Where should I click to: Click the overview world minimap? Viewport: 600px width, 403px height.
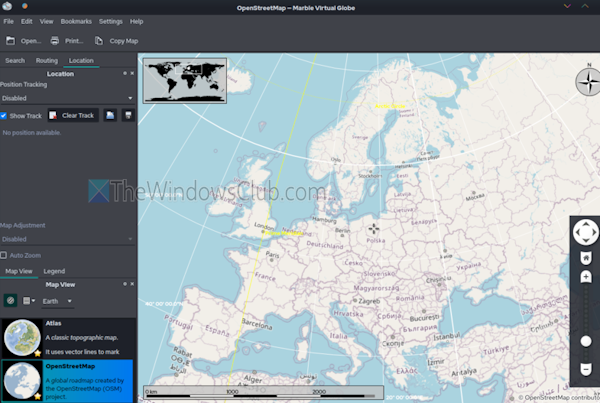[185, 81]
